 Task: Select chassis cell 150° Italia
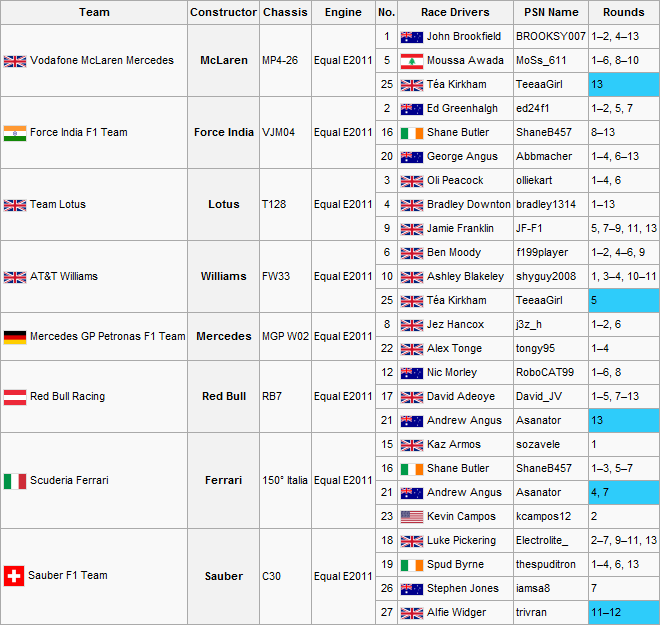(x=285, y=481)
